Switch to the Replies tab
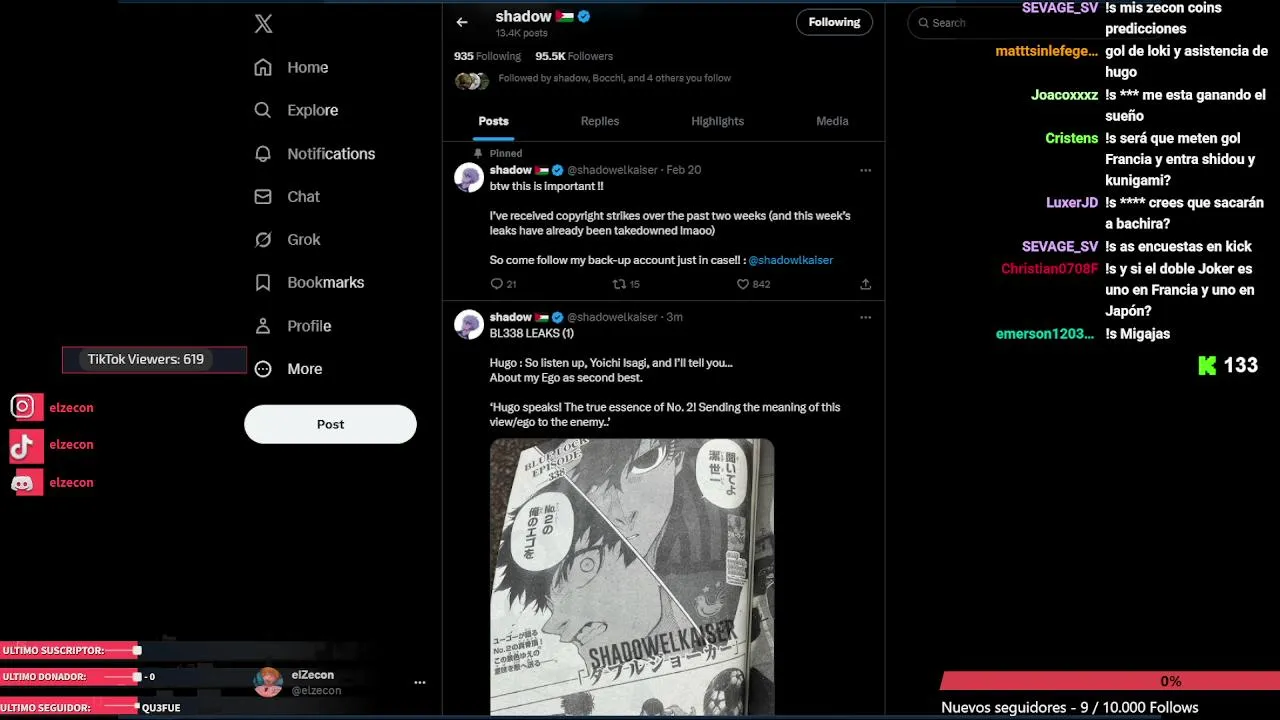Screen dimensions: 1280x720 click(600, 121)
